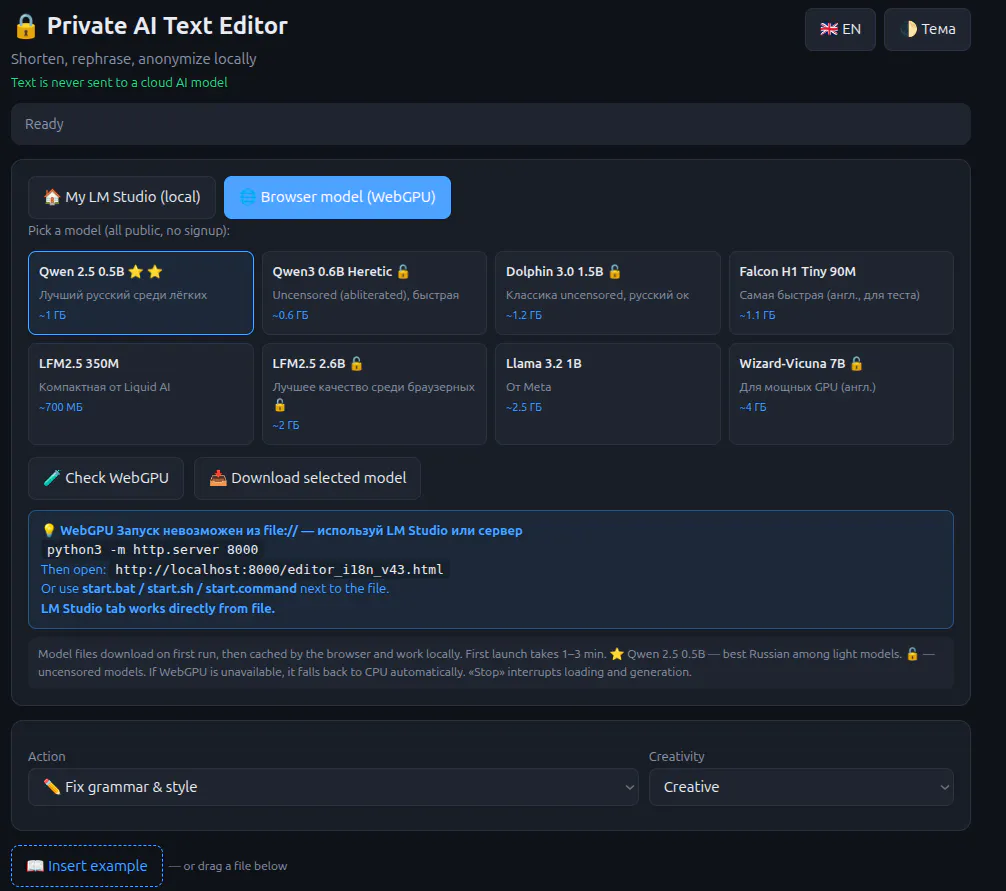Click the WebGPU Запуск невозможен heading text
The height and width of the screenshot is (891, 1006).
[291, 530]
